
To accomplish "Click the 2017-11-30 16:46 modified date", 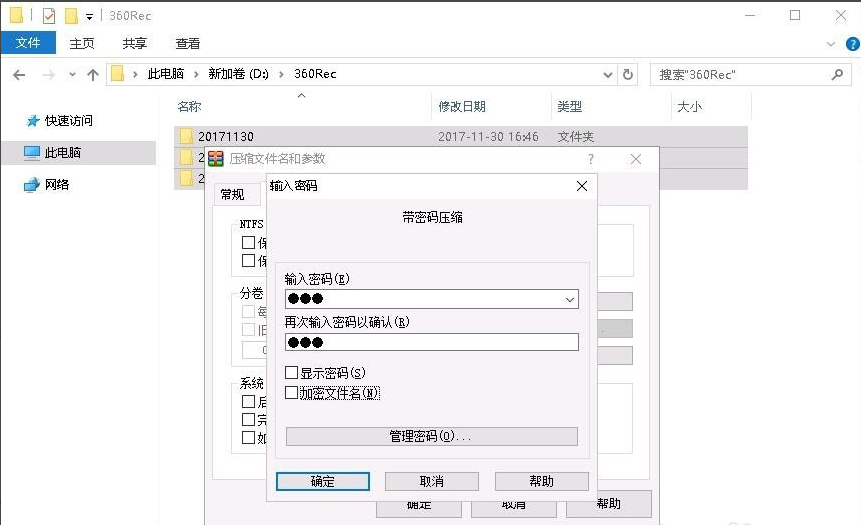I will click(488, 137).
